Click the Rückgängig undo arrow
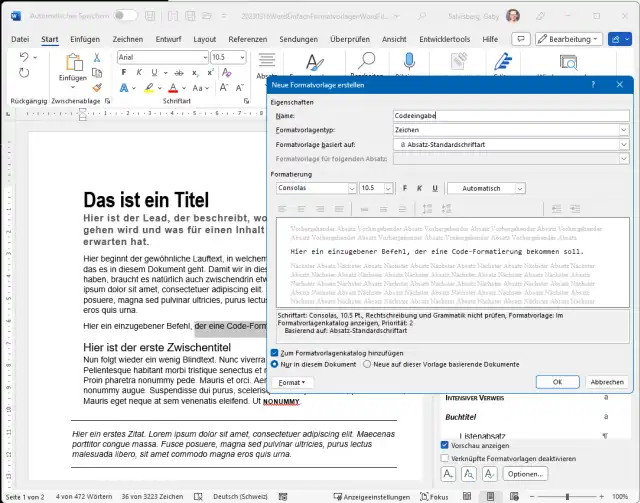 tap(24, 56)
